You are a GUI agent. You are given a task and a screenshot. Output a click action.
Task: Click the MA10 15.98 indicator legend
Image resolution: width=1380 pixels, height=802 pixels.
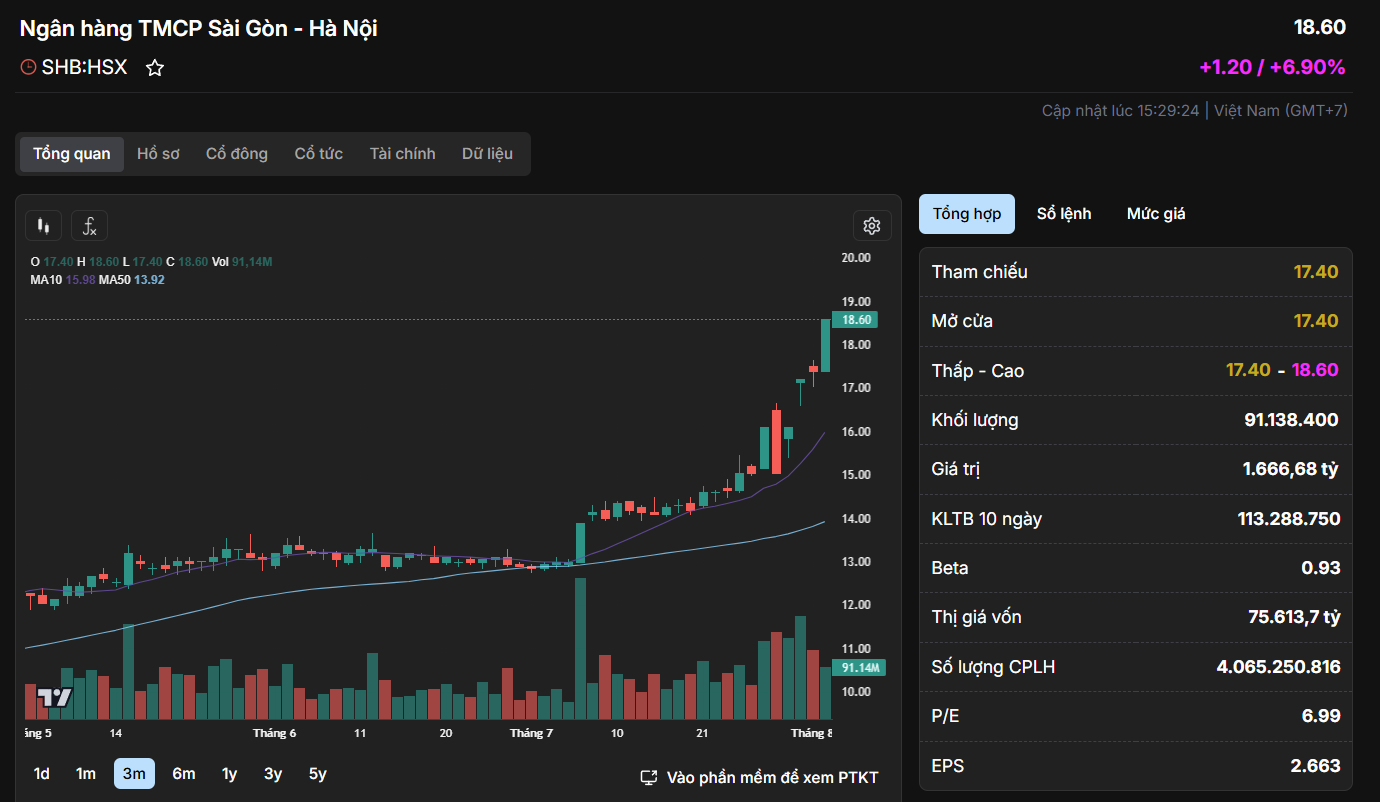62,280
